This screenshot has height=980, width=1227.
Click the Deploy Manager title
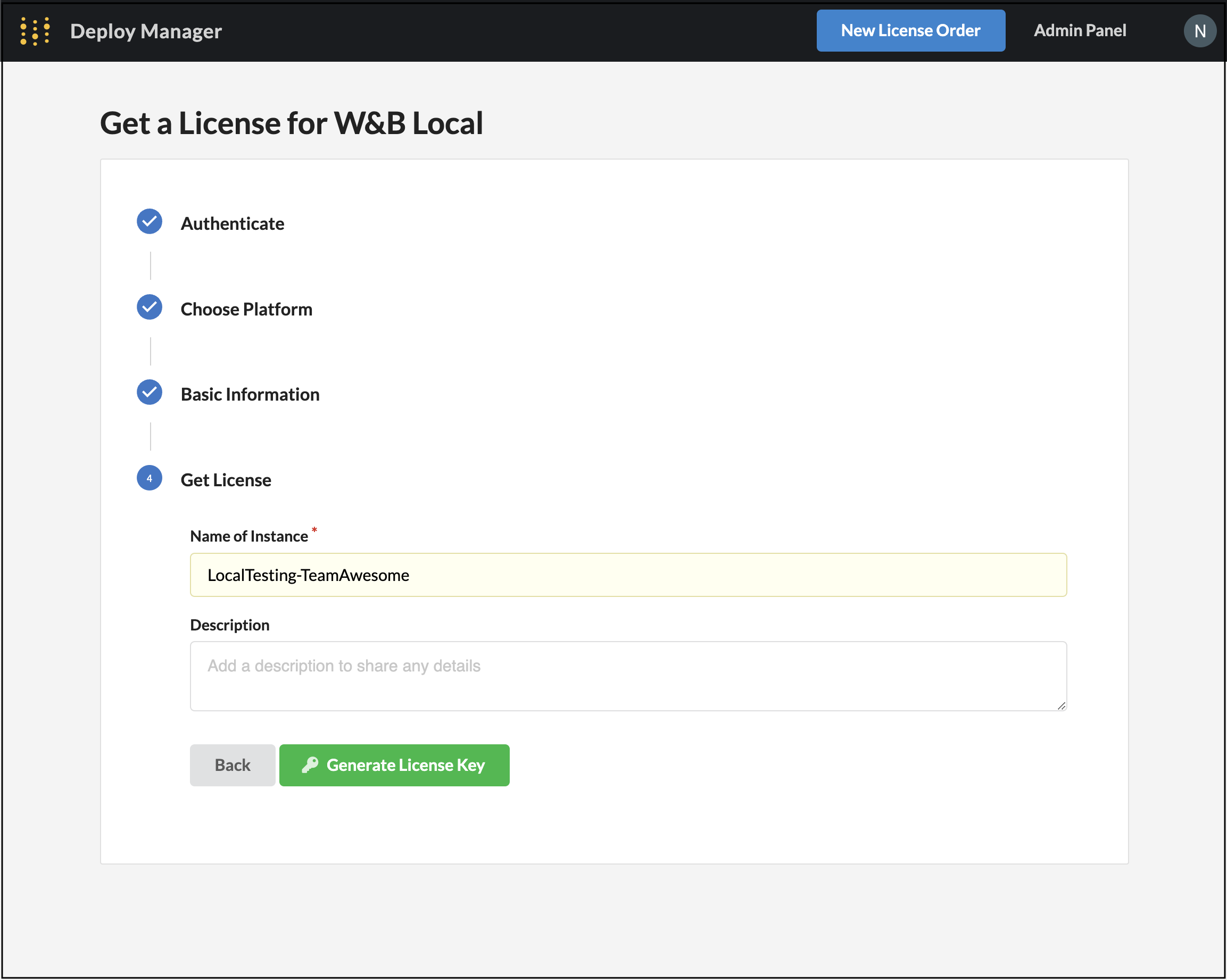[146, 31]
